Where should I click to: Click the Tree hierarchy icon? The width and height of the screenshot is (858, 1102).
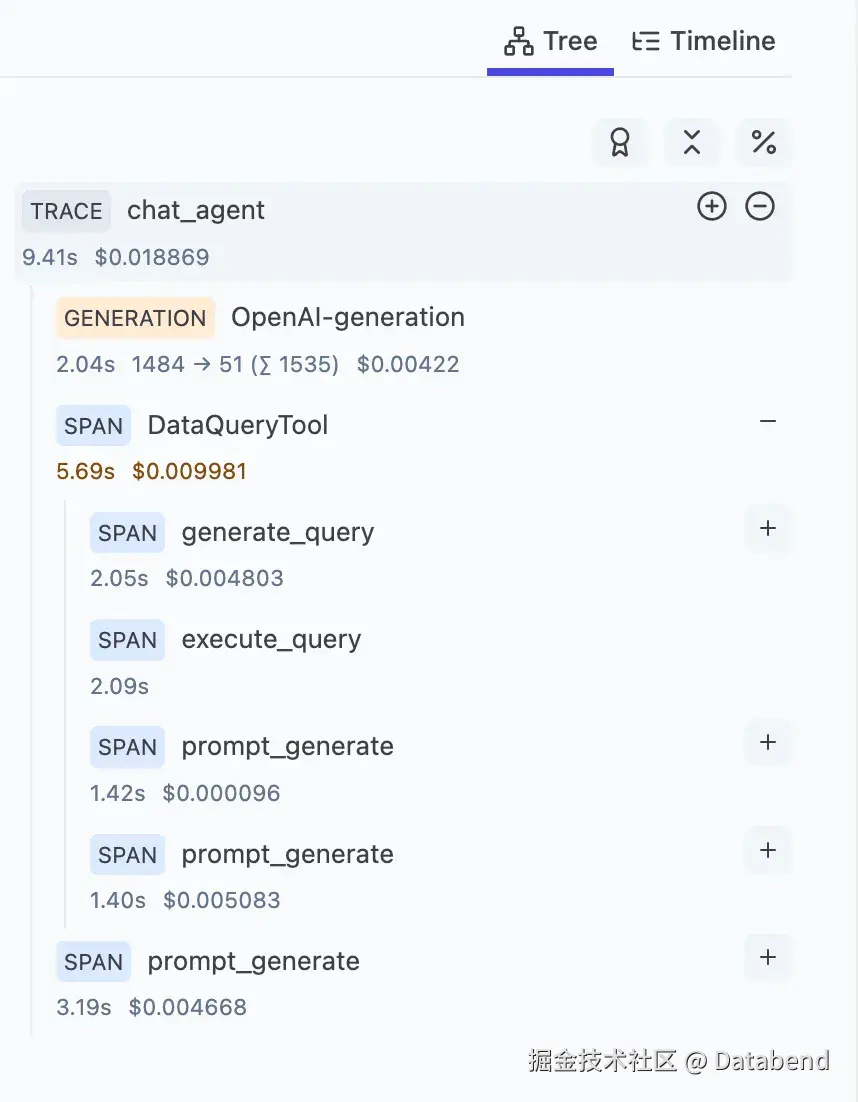click(x=518, y=42)
